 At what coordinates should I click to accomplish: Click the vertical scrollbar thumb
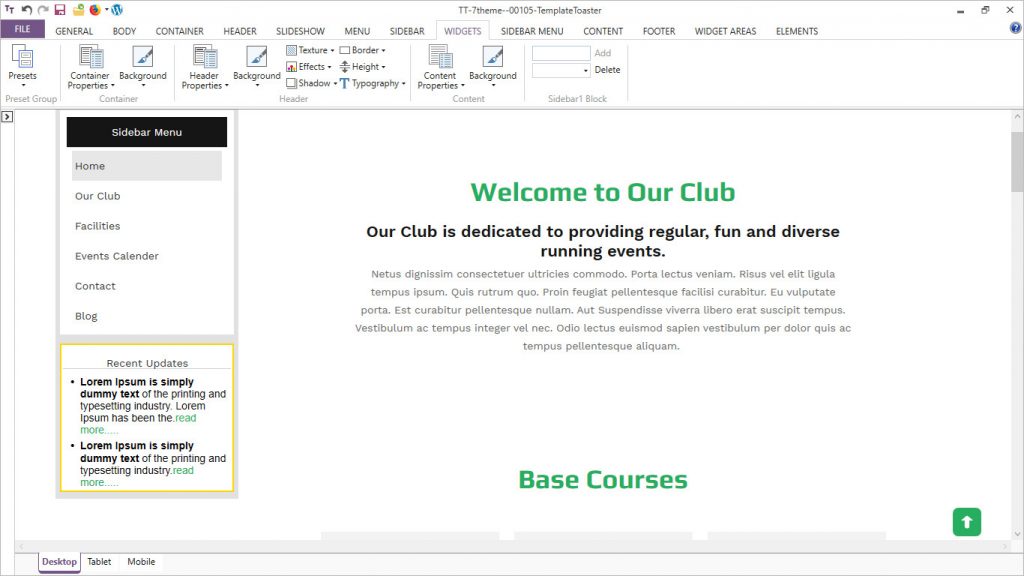coord(1017,161)
